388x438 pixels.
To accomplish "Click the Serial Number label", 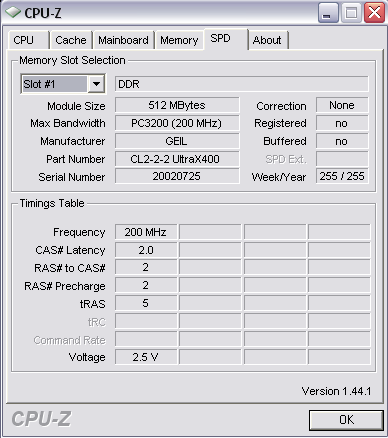I will (72, 177).
